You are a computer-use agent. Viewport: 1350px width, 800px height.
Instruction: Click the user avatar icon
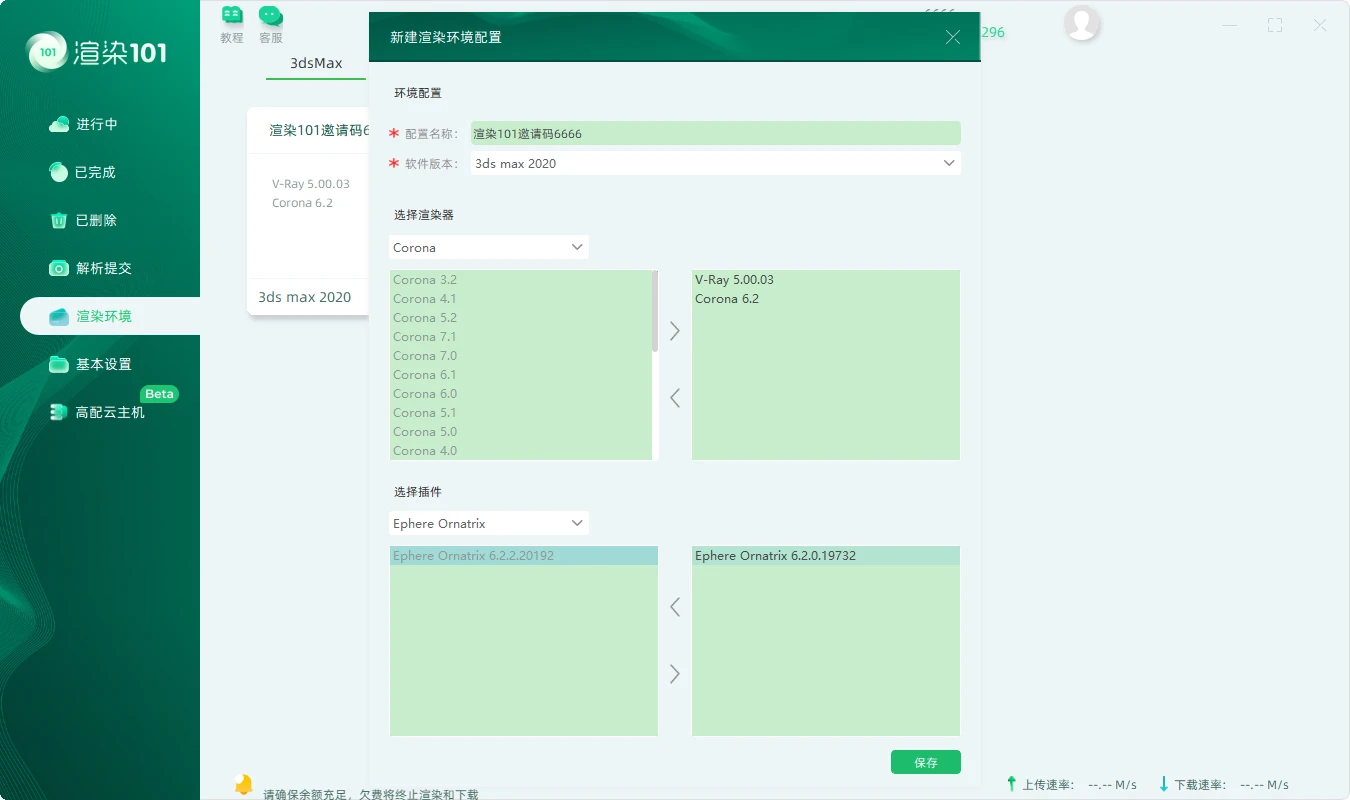point(1082,22)
